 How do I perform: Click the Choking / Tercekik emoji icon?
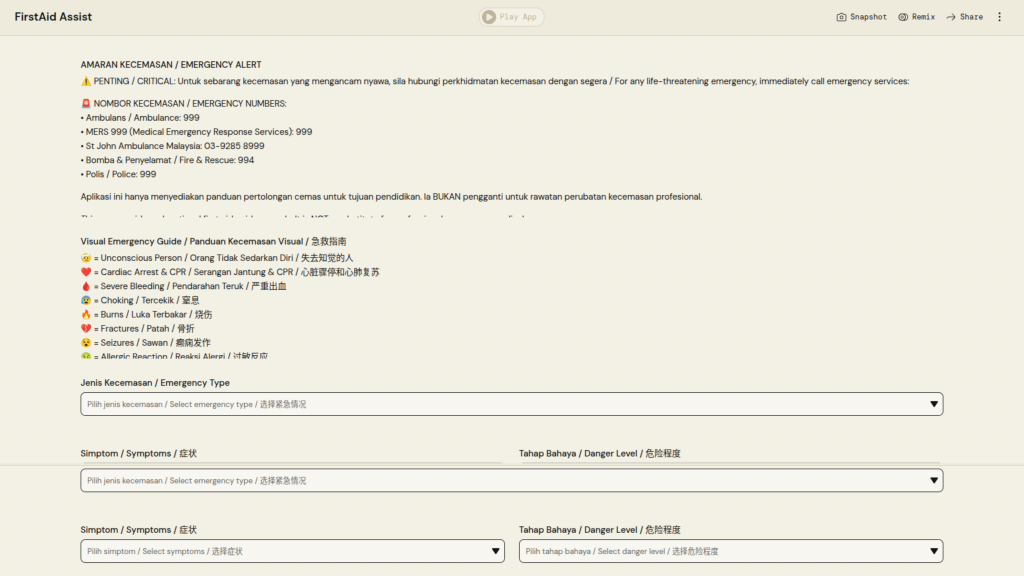[x=86, y=300]
